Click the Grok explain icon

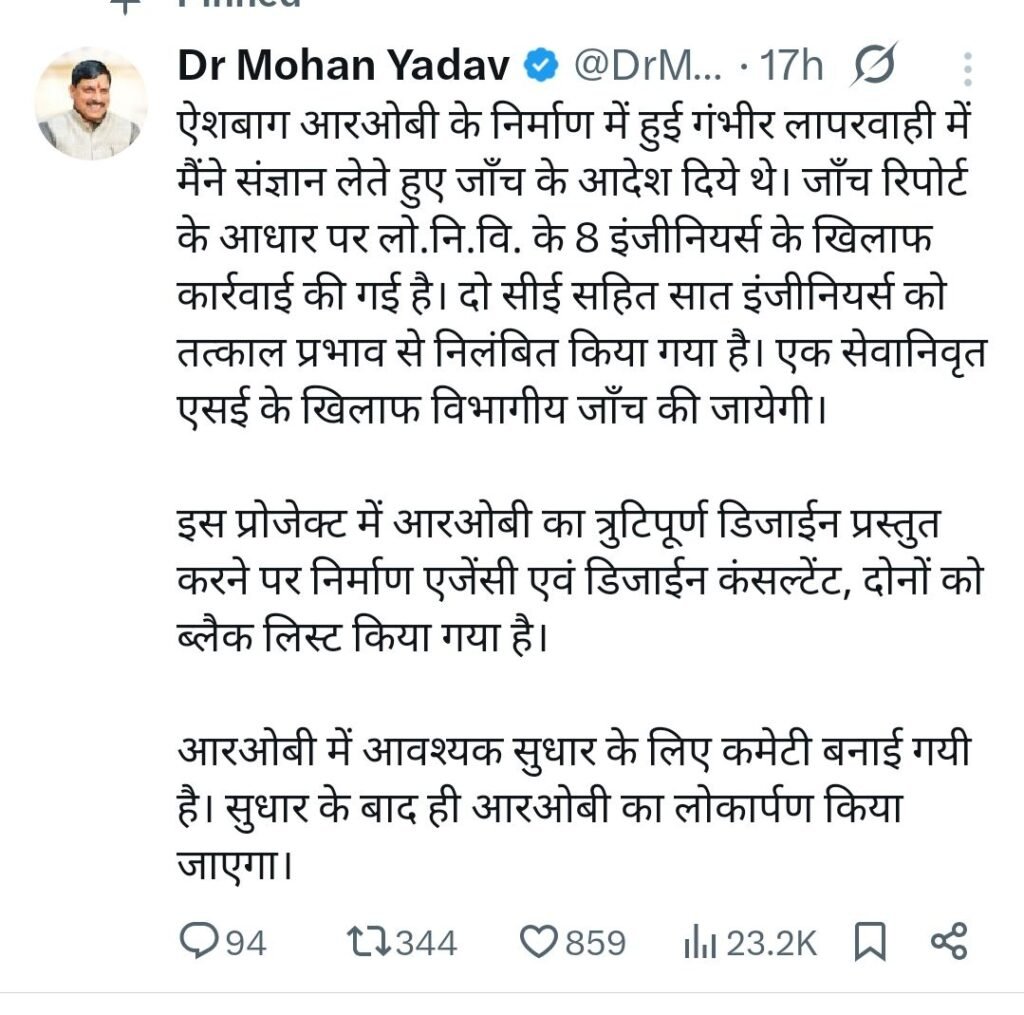[876, 67]
